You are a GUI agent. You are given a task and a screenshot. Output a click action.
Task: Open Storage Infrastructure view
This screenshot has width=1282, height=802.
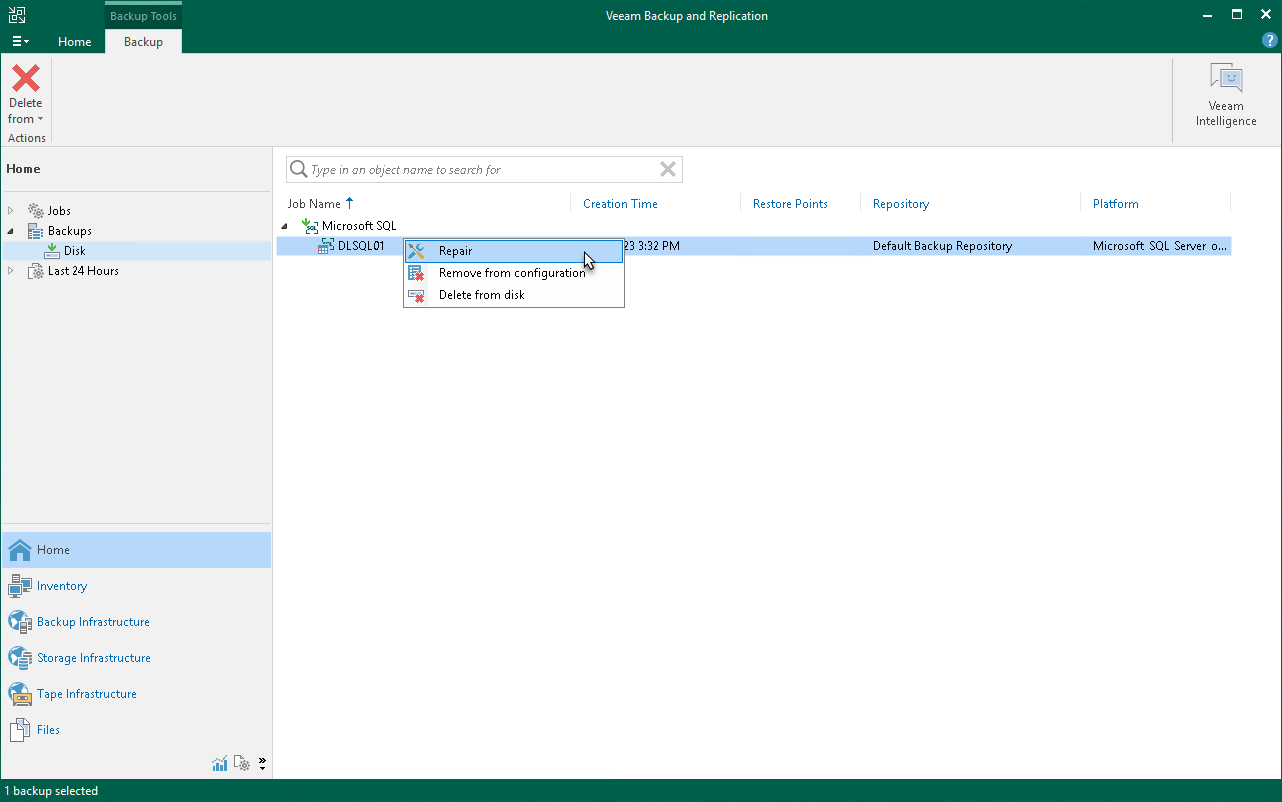tap(135, 658)
